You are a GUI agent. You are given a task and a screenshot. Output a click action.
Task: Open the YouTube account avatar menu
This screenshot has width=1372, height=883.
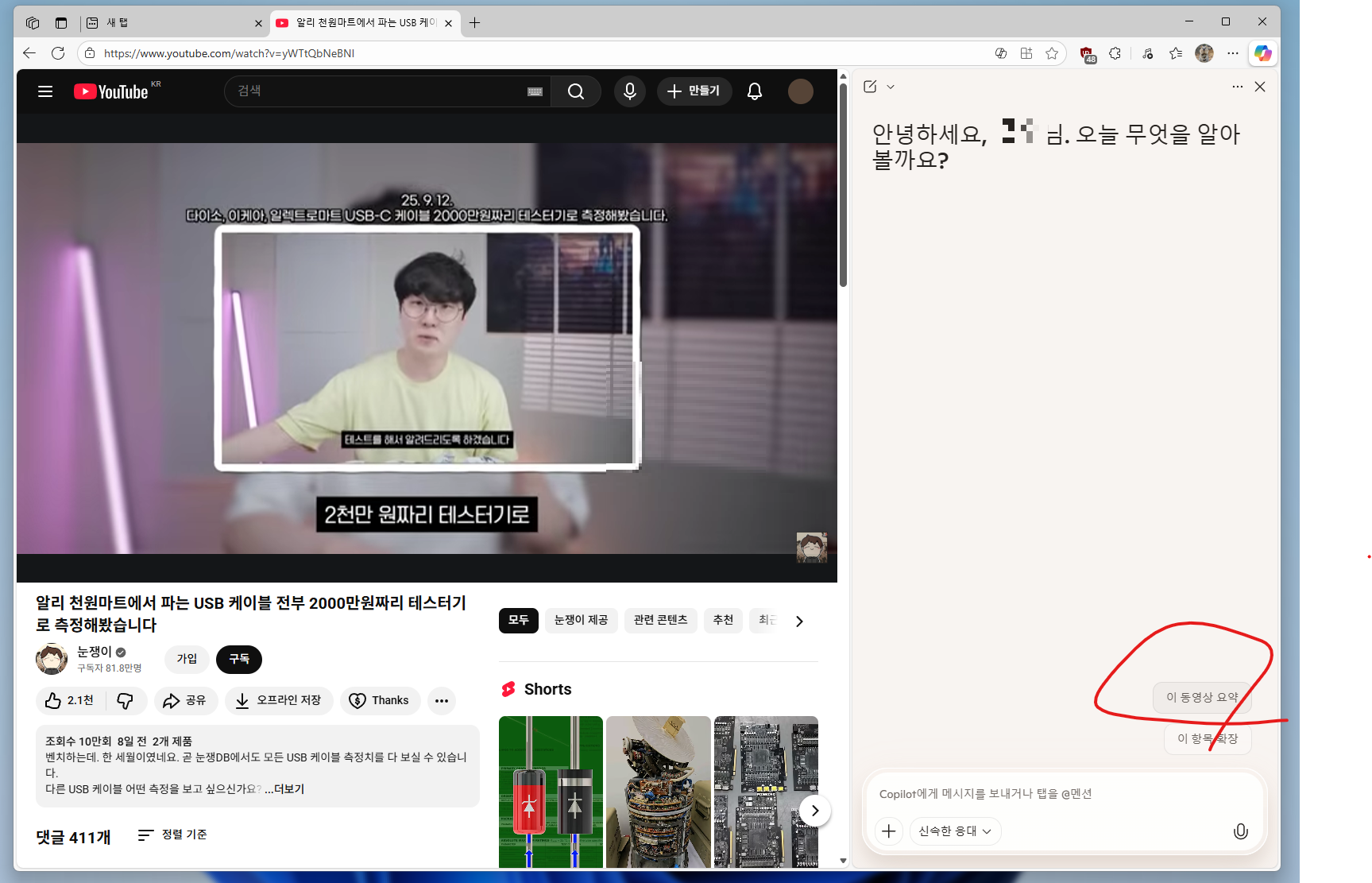point(801,91)
